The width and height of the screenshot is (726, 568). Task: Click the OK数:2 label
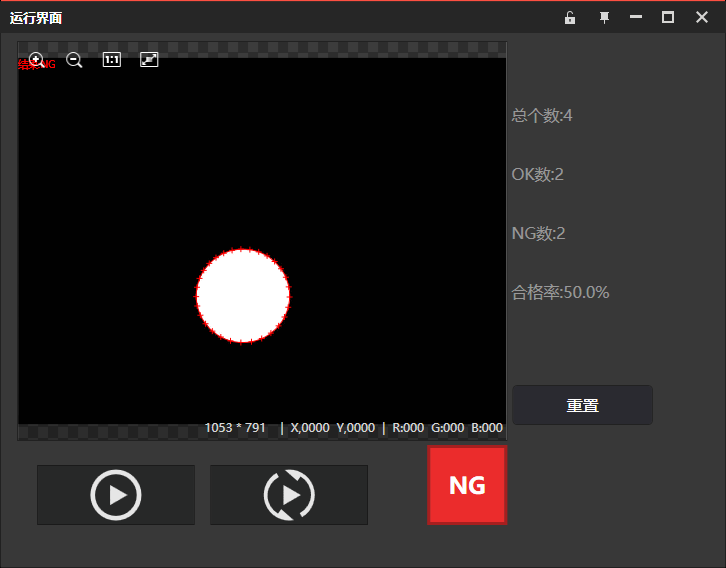538,175
